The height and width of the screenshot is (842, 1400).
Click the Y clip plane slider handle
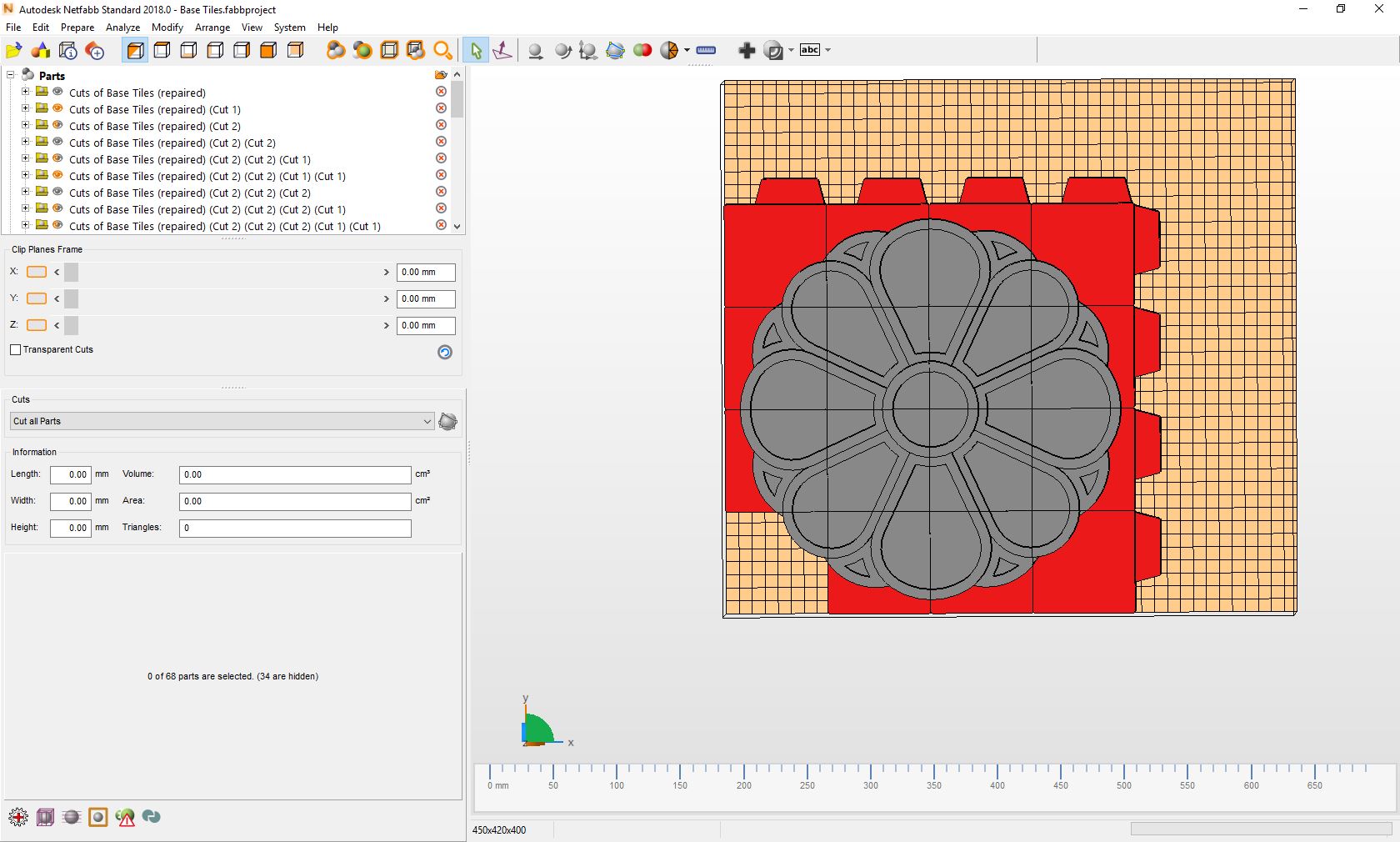coord(72,298)
